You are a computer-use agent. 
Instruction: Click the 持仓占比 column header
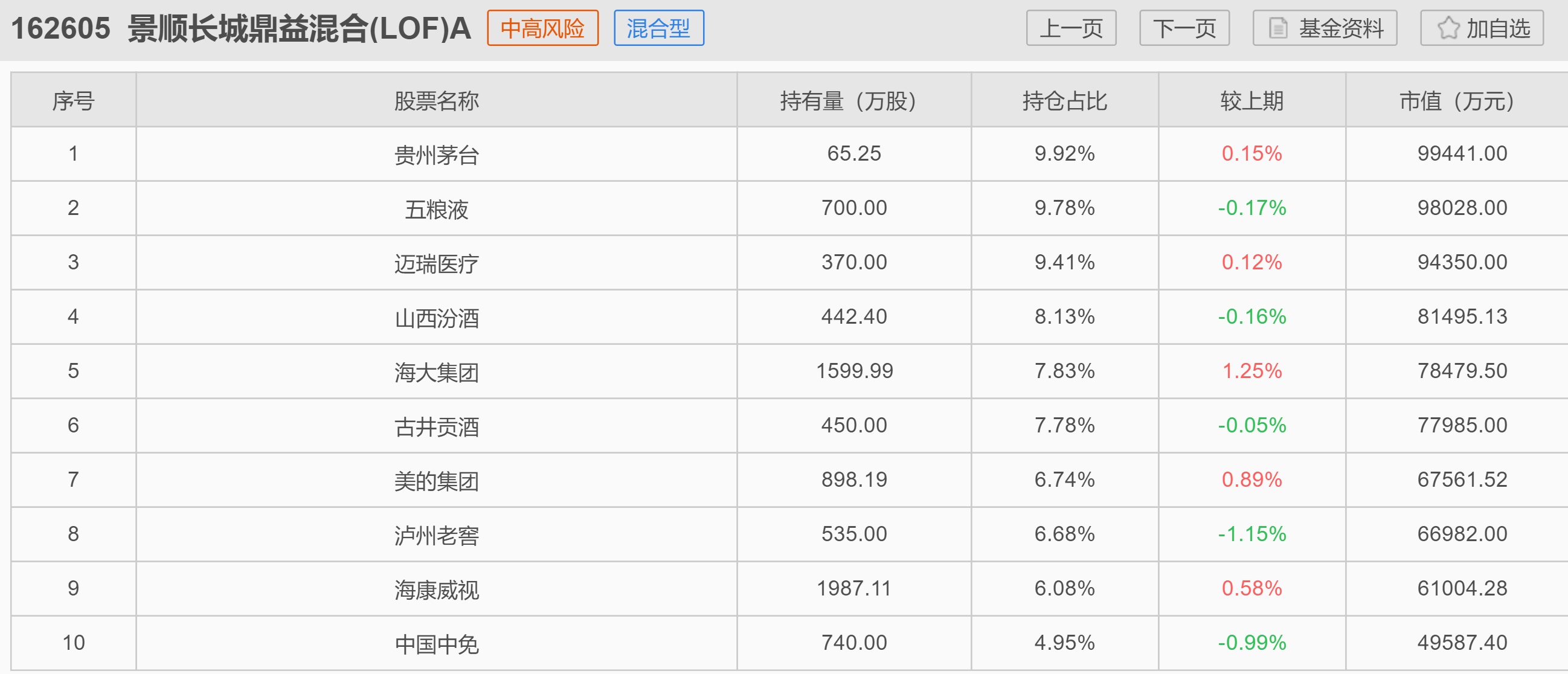[1065, 101]
